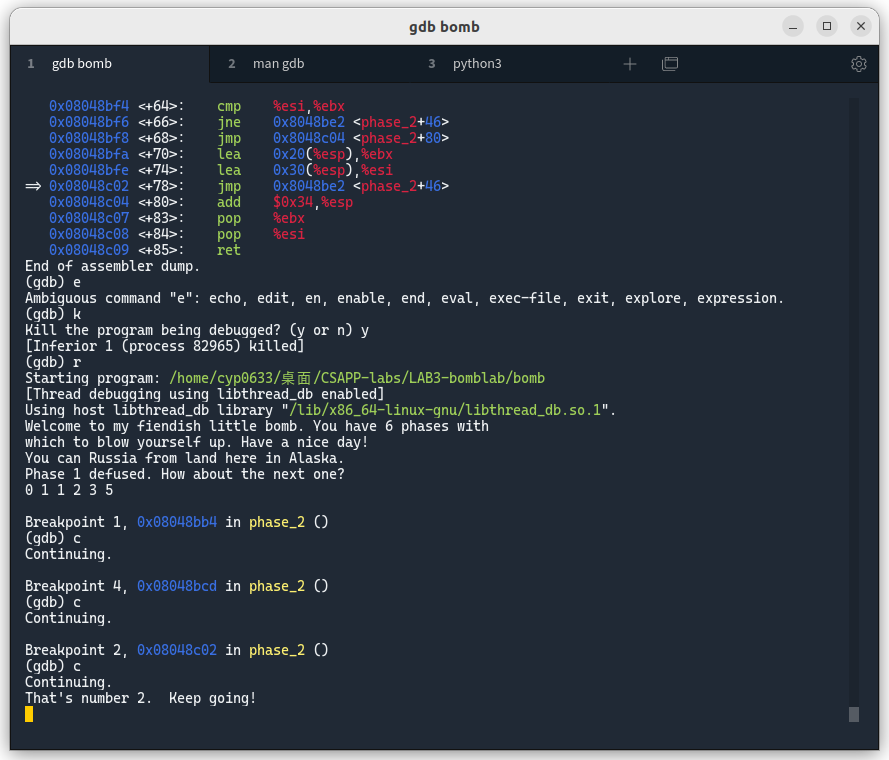The height and width of the screenshot is (760, 889).
Task: Click the 'Breakpoint 4' line address 0x08048bcd
Action: [x=177, y=586]
